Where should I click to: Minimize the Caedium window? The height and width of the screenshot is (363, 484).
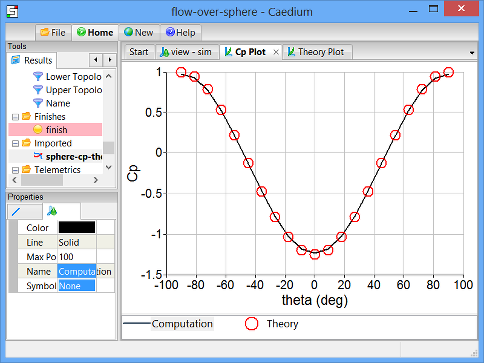tap(413, 10)
